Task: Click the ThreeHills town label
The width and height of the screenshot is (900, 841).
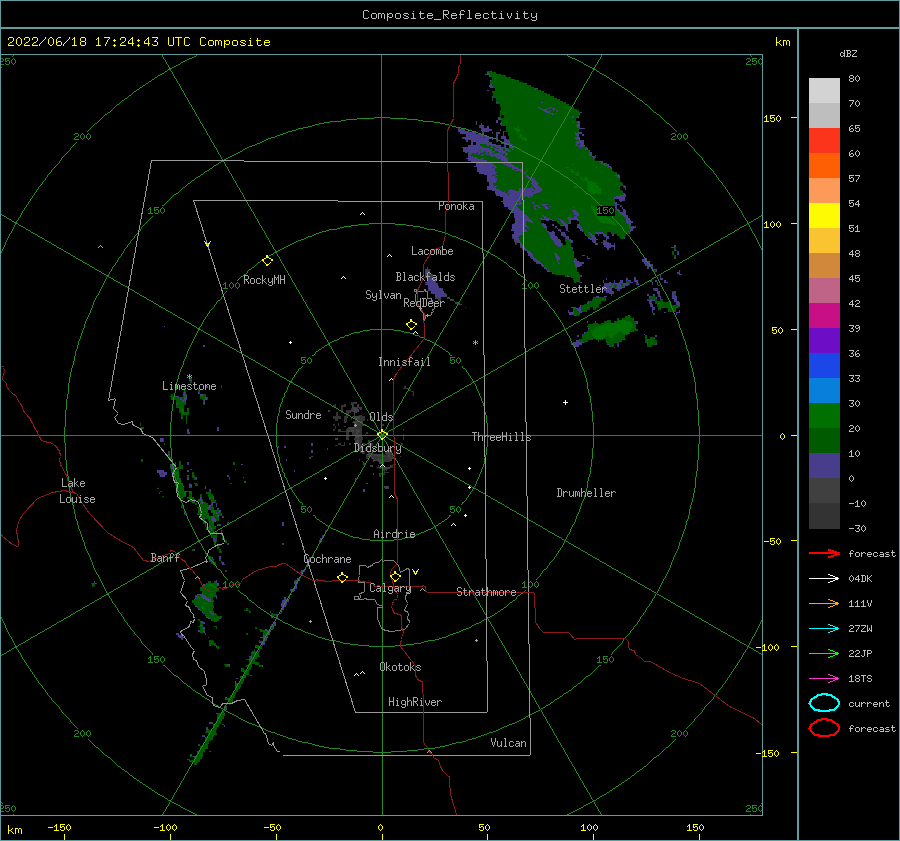Action: click(x=502, y=437)
